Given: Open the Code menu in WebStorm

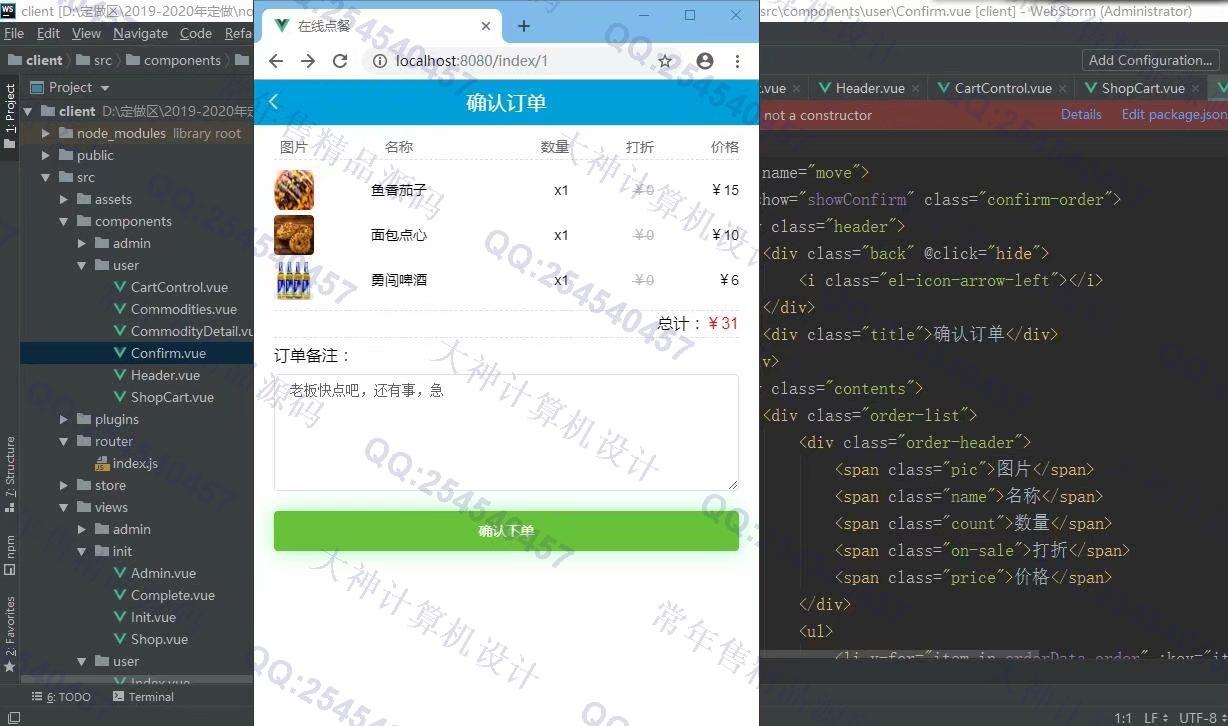Looking at the screenshot, I should pos(196,33).
